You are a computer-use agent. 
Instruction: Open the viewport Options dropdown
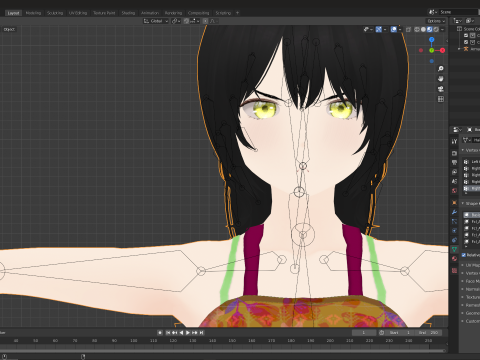pos(436,21)
